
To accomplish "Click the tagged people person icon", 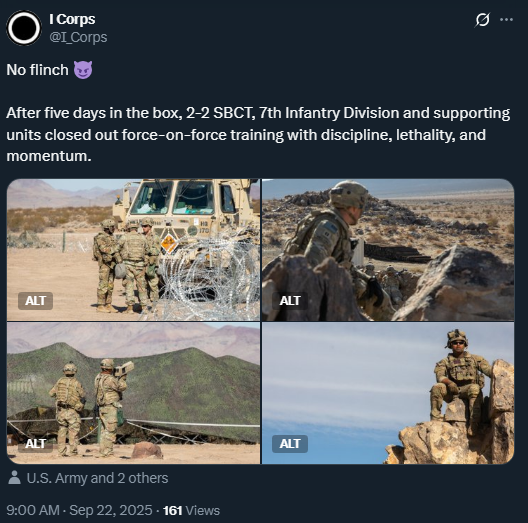I will (x=14, y=478).
